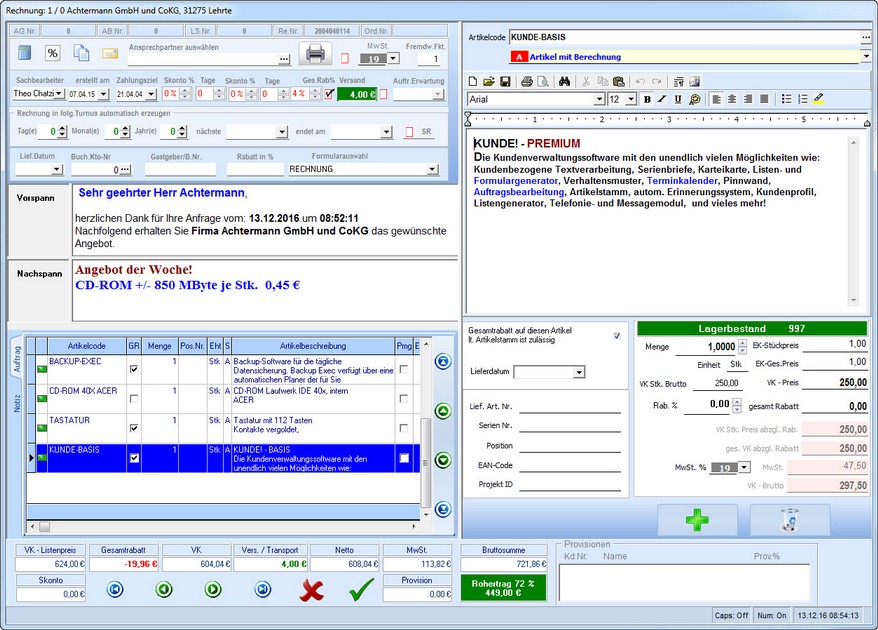Open Formularauswahl RECHNUNG dropdown
This screenshot has height=630, width=878.
point(432,169)
